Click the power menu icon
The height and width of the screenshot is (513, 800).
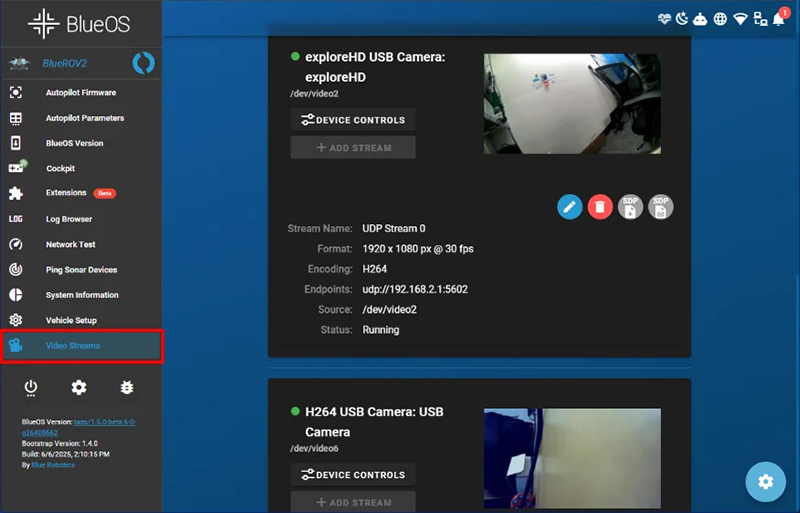[x=31, y=387]
